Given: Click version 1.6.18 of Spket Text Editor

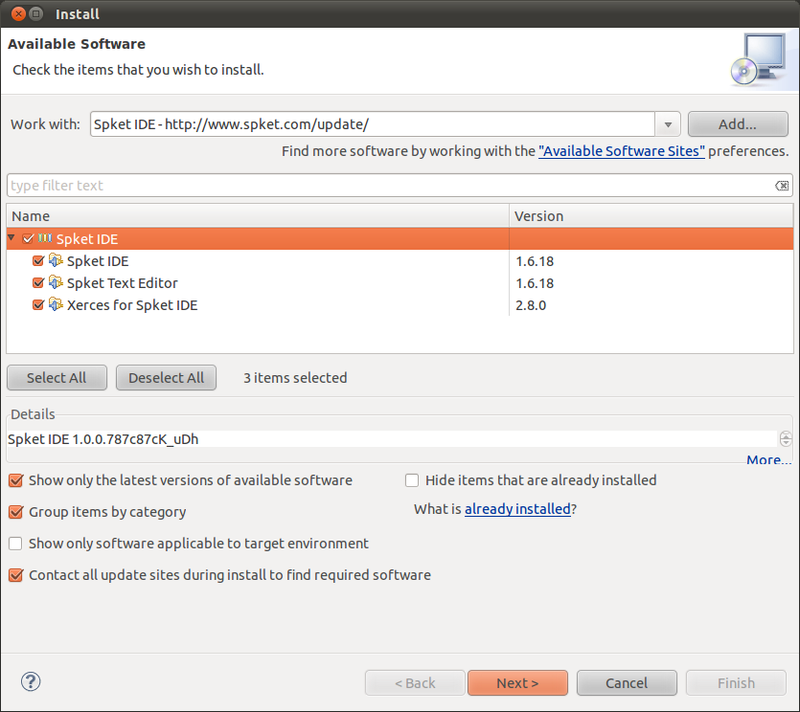Looking at the screenshot, I should coord(534,283).
